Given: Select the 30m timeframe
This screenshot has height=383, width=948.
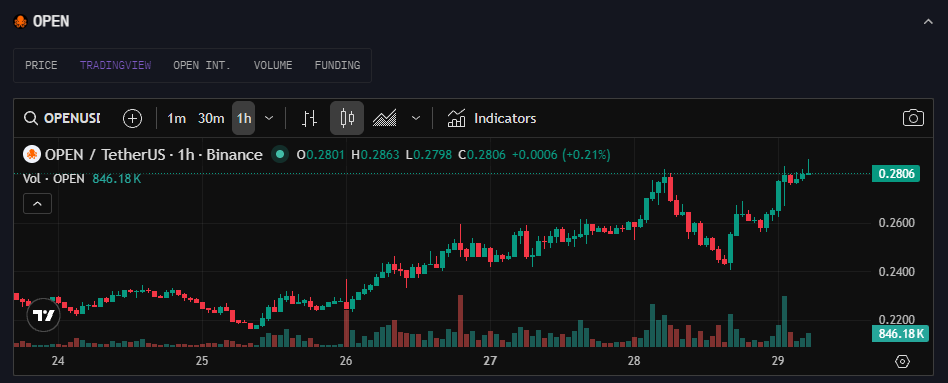Looking at the screenshot, I should pyautogui.click(x=211, y=118).
